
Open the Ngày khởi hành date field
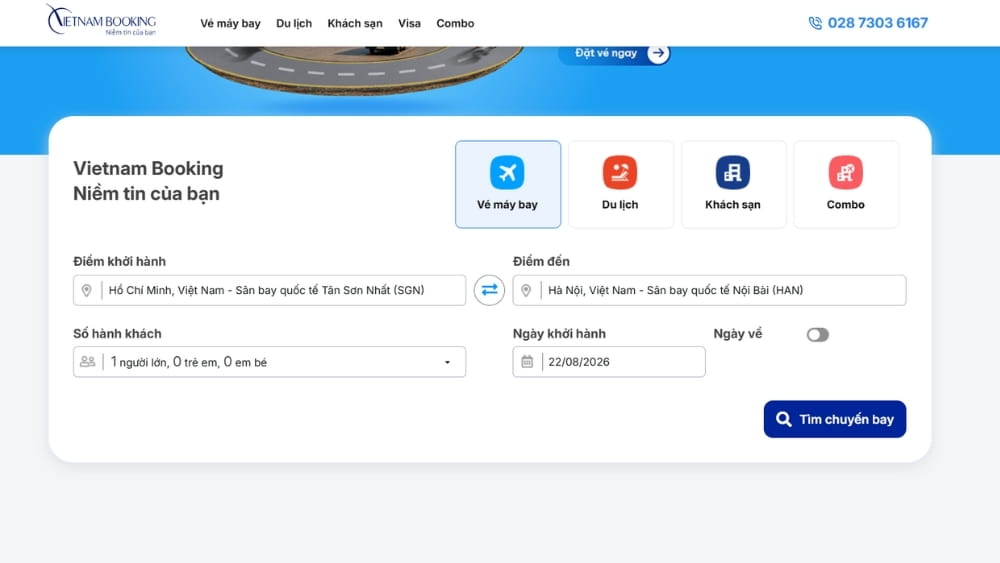coord(609,362)
